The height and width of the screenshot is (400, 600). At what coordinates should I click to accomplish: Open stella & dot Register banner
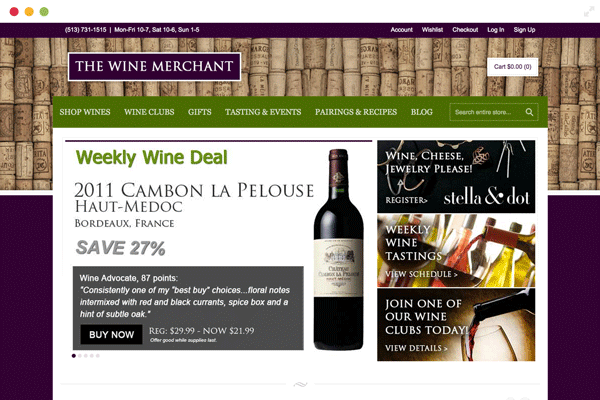point(456,176)
